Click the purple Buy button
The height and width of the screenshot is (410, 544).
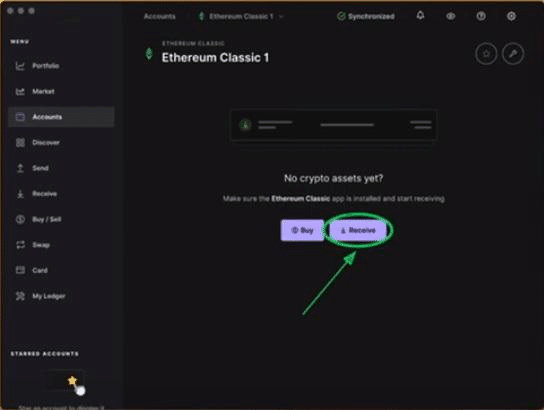tap(302, 230)
